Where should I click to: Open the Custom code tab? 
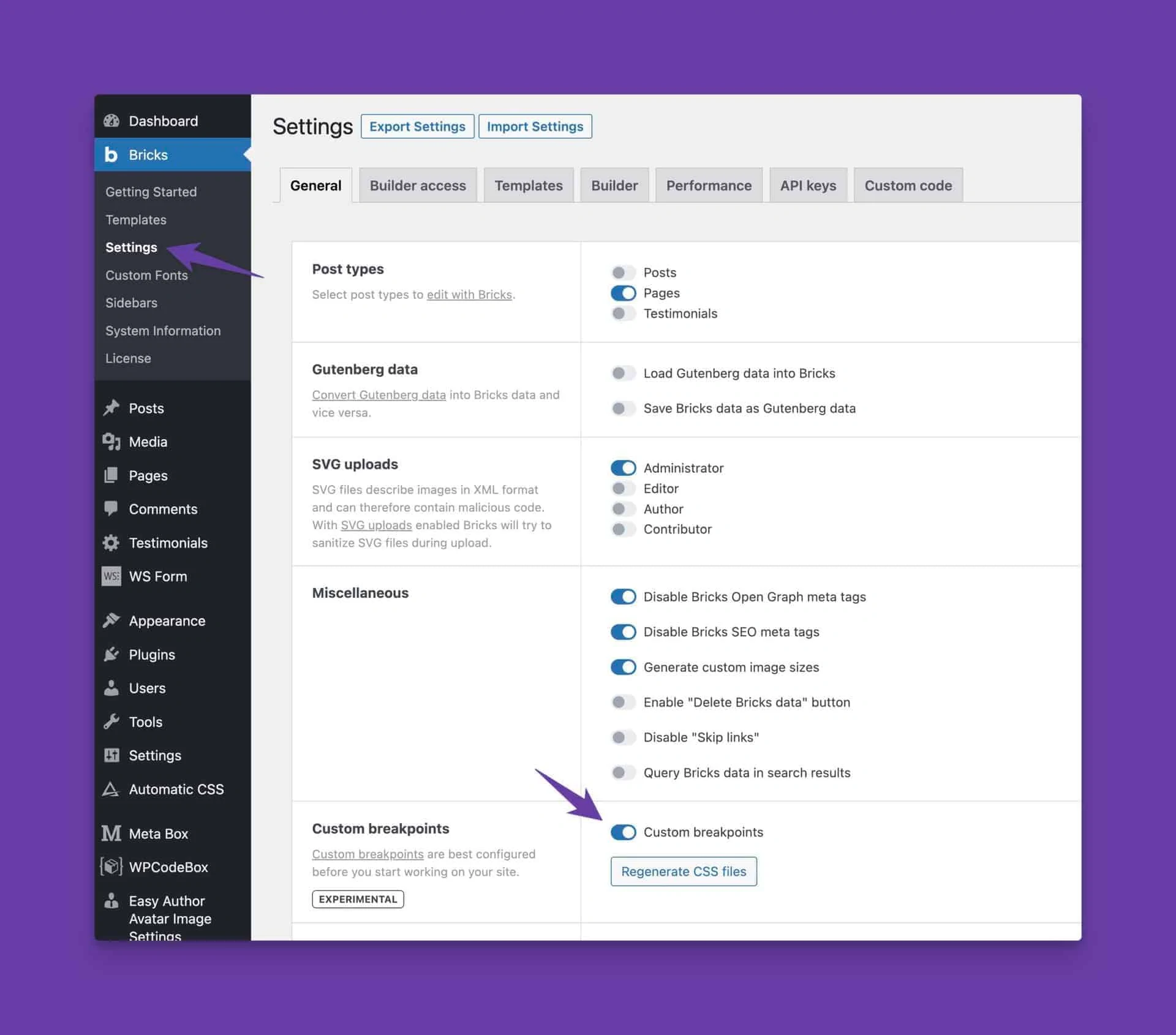coord(908,186)
